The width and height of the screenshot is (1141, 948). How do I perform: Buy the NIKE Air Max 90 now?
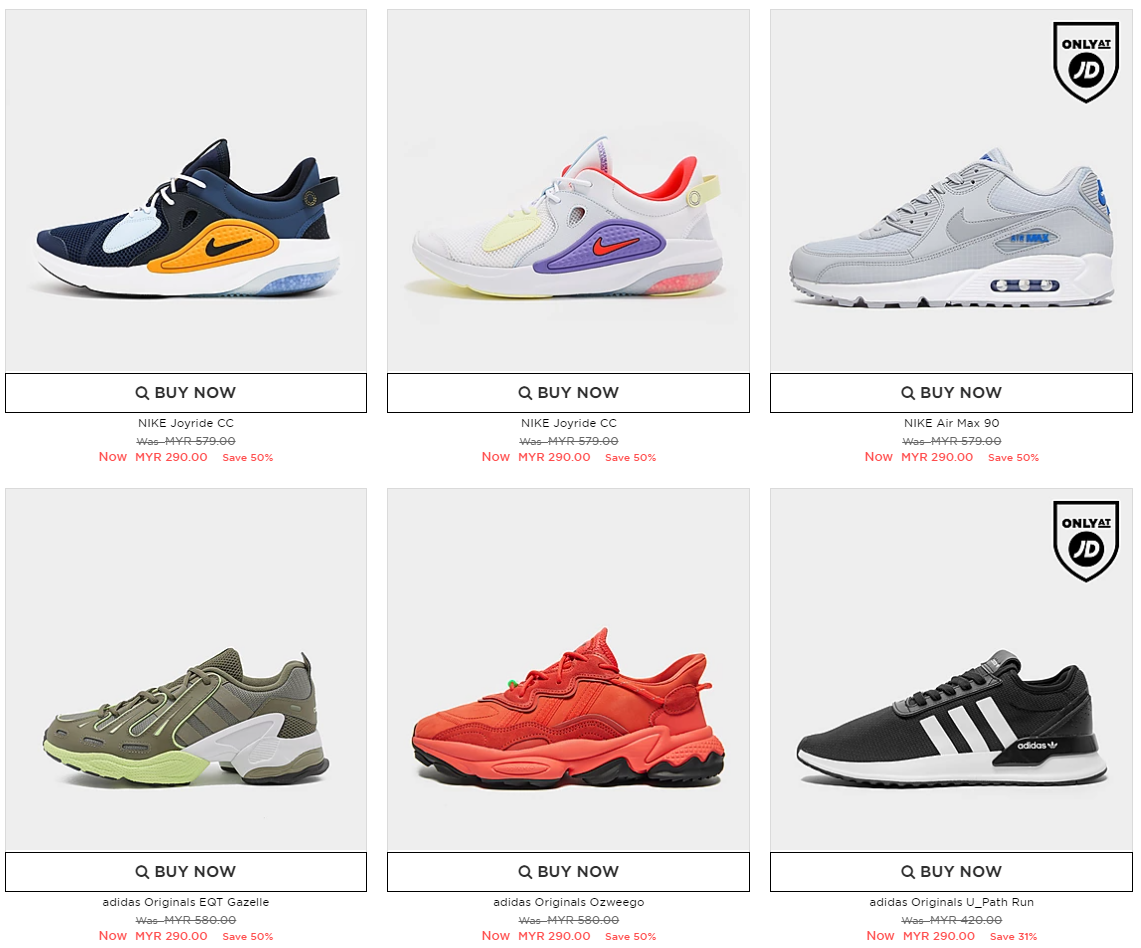[x=951, y=393]
